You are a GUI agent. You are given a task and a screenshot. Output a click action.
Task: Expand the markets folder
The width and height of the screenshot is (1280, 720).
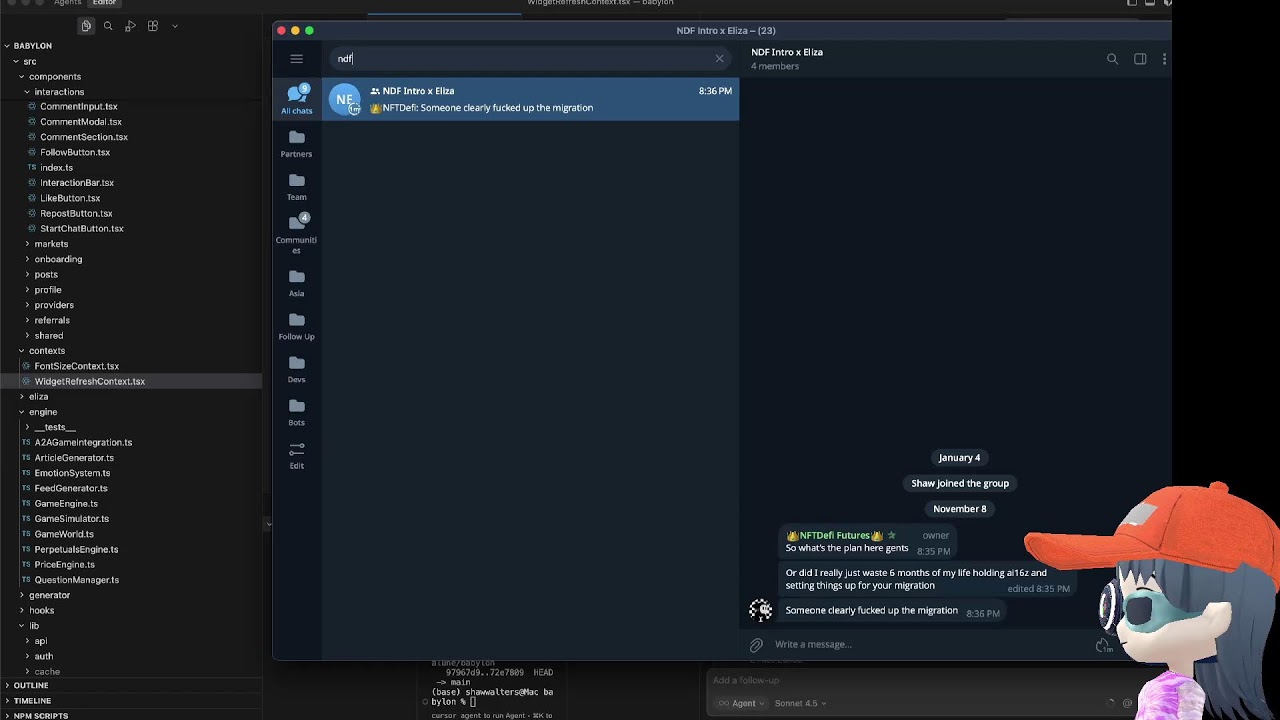(51, 244)
